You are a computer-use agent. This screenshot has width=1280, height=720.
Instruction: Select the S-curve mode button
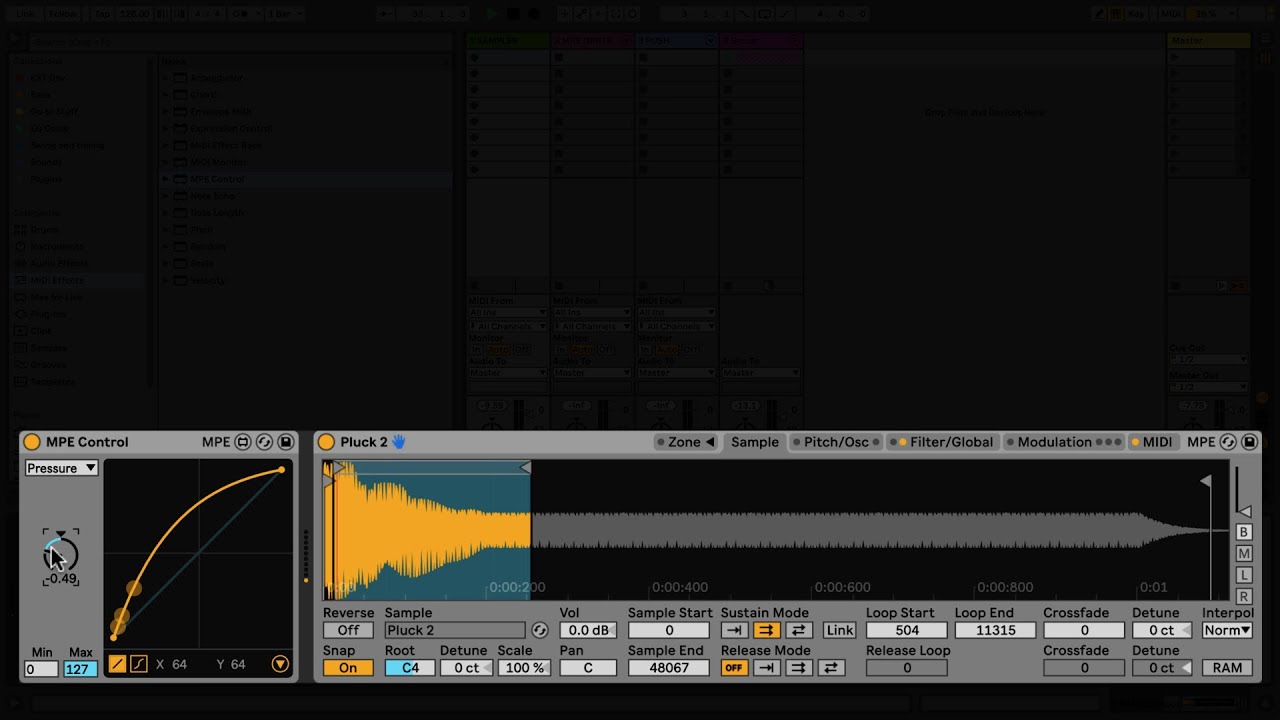pyautogui.click(x=138, y=664)
